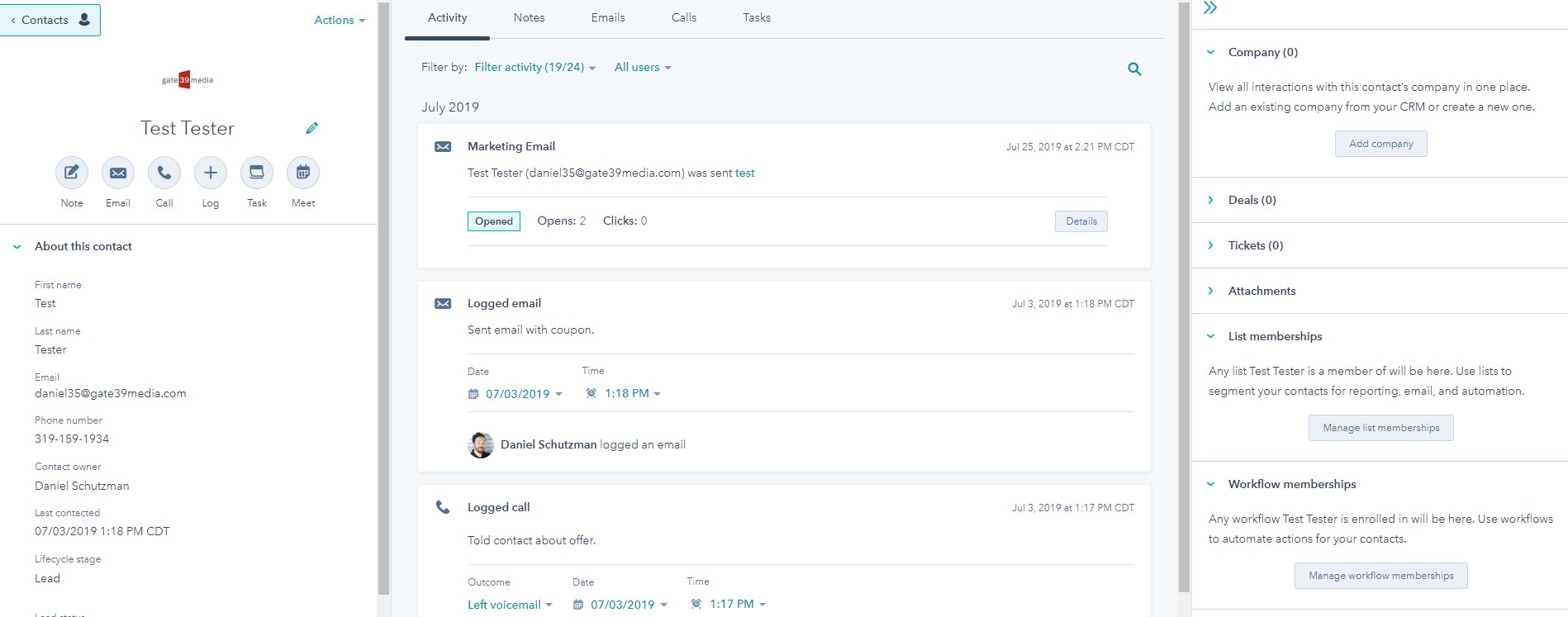1568x617 pixels.
Task: Click Manage workflow memberships button
Action: (x=1381, y=576)
